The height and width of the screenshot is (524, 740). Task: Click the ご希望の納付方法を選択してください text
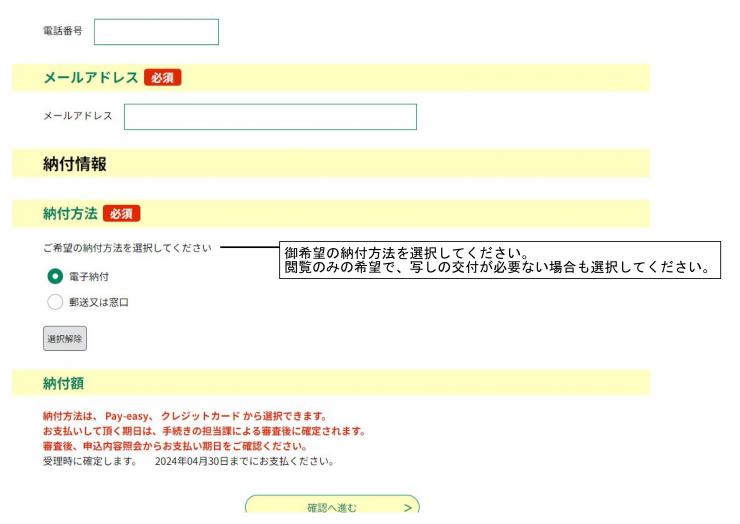click(x=127, y=248)
